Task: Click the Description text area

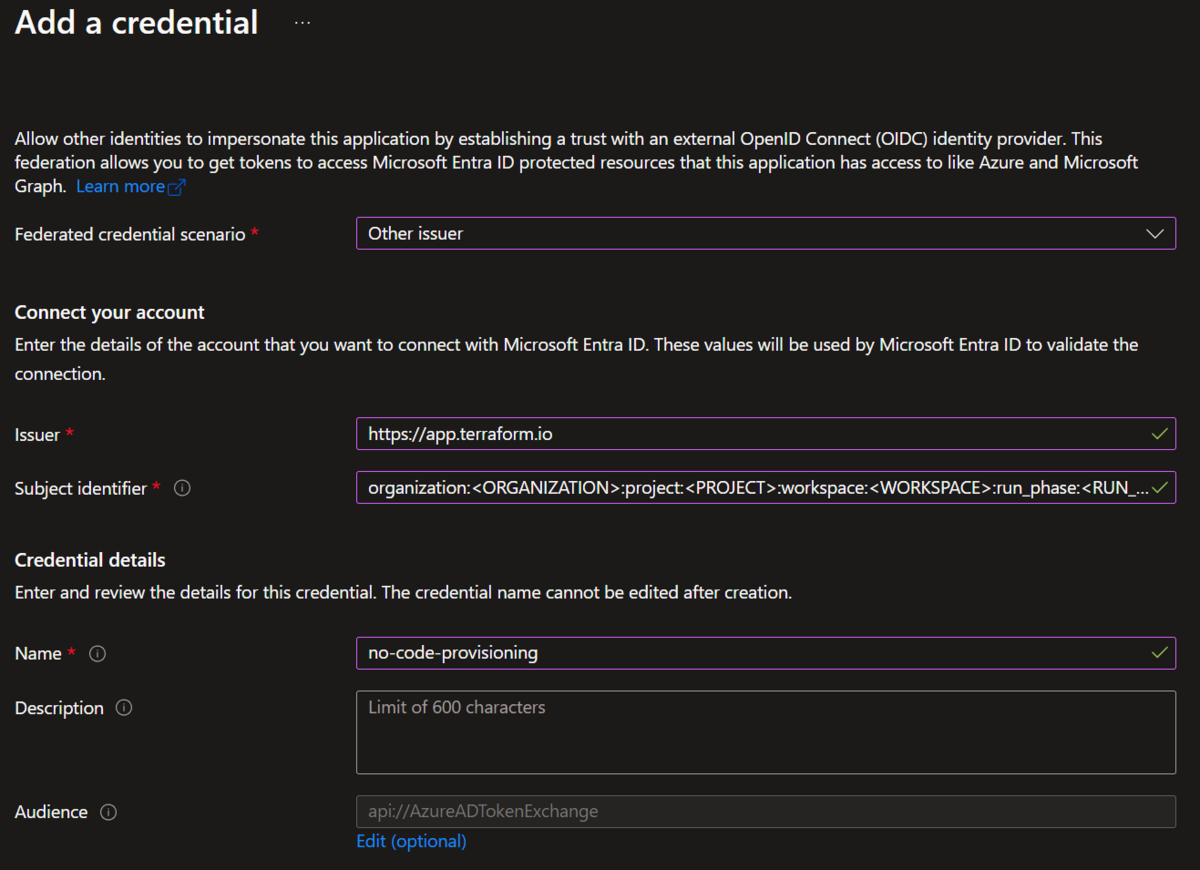Action: pyautogui.click(x=766, y=732)
